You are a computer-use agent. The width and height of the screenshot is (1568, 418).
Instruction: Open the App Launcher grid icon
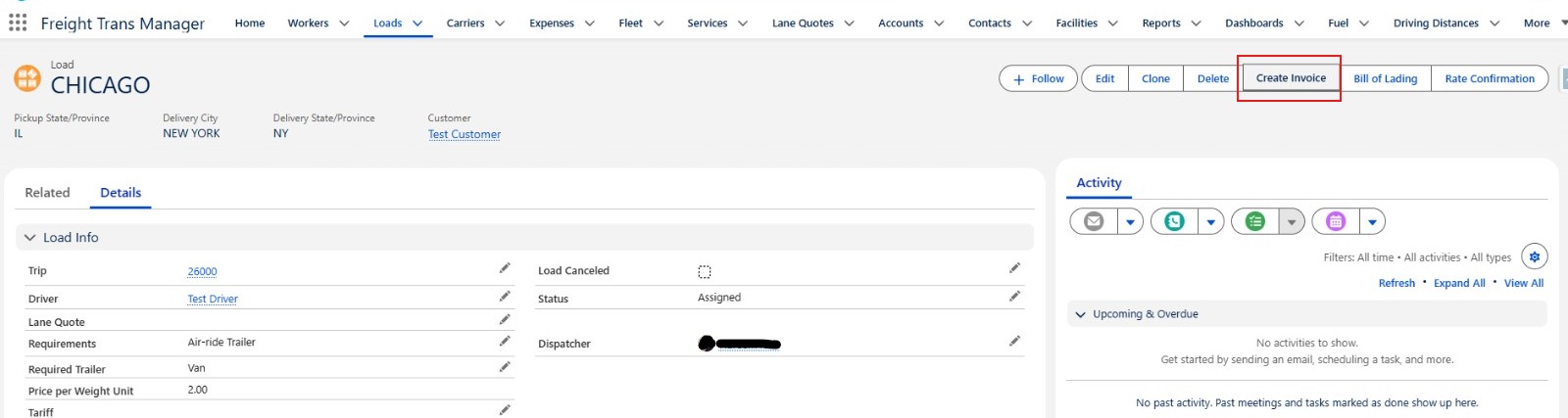point(18,23)
